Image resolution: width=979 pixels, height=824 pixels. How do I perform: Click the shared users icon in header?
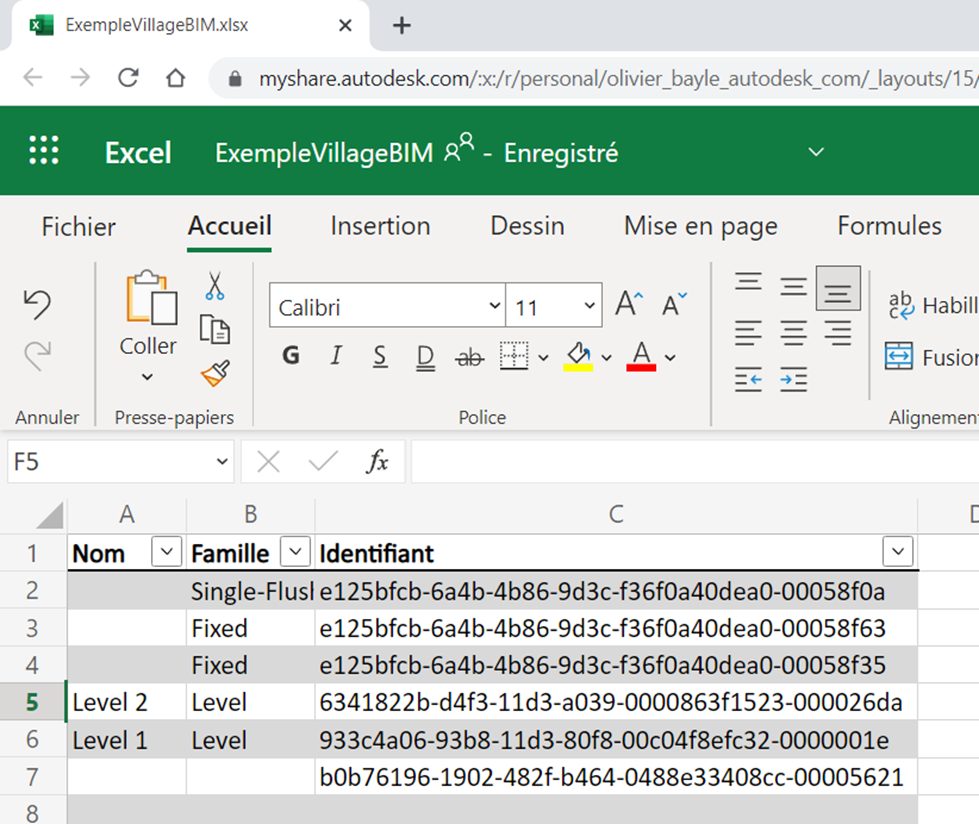pos(459,148)
